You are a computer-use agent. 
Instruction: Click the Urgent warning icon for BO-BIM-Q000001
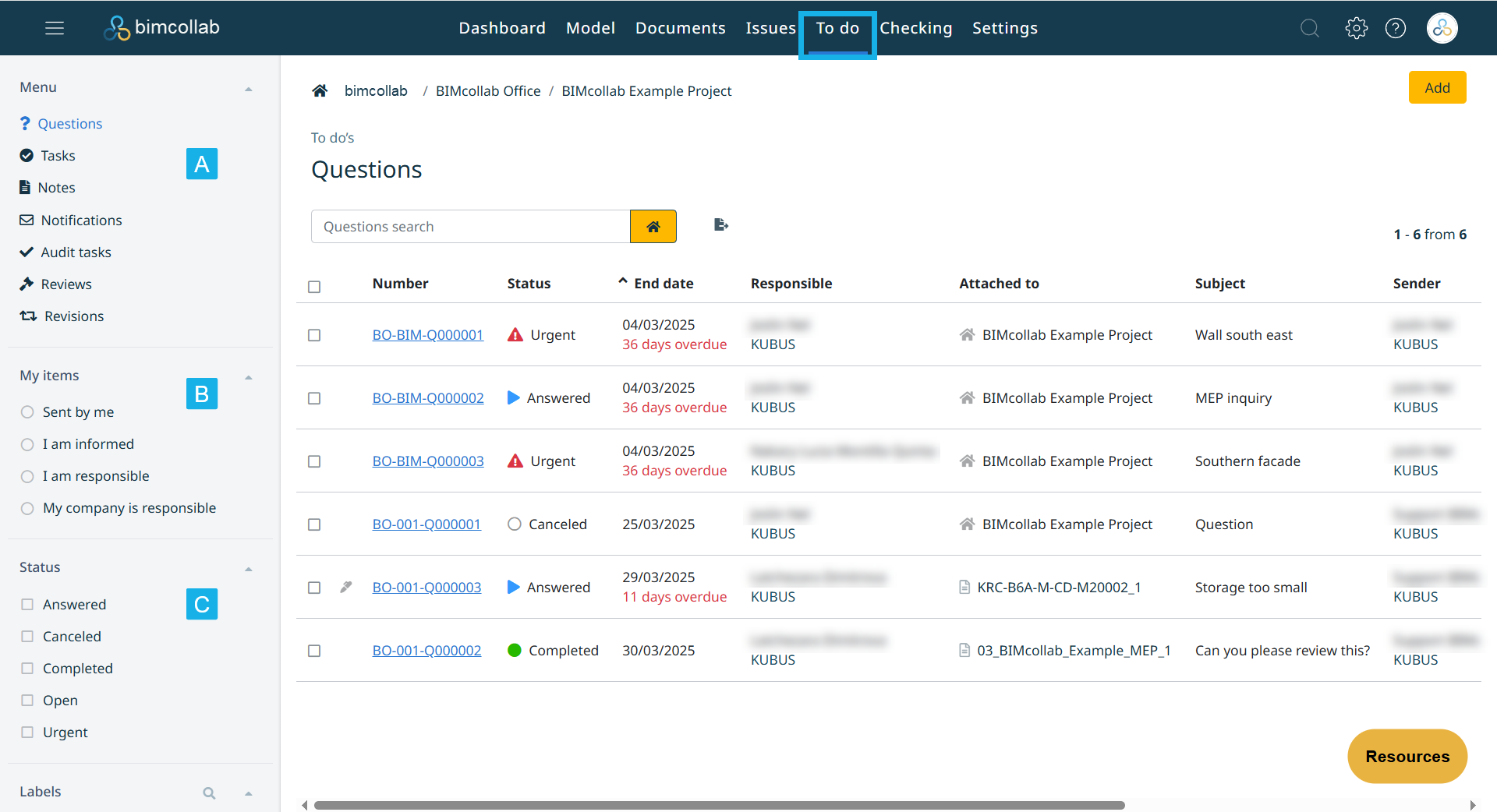515,335
